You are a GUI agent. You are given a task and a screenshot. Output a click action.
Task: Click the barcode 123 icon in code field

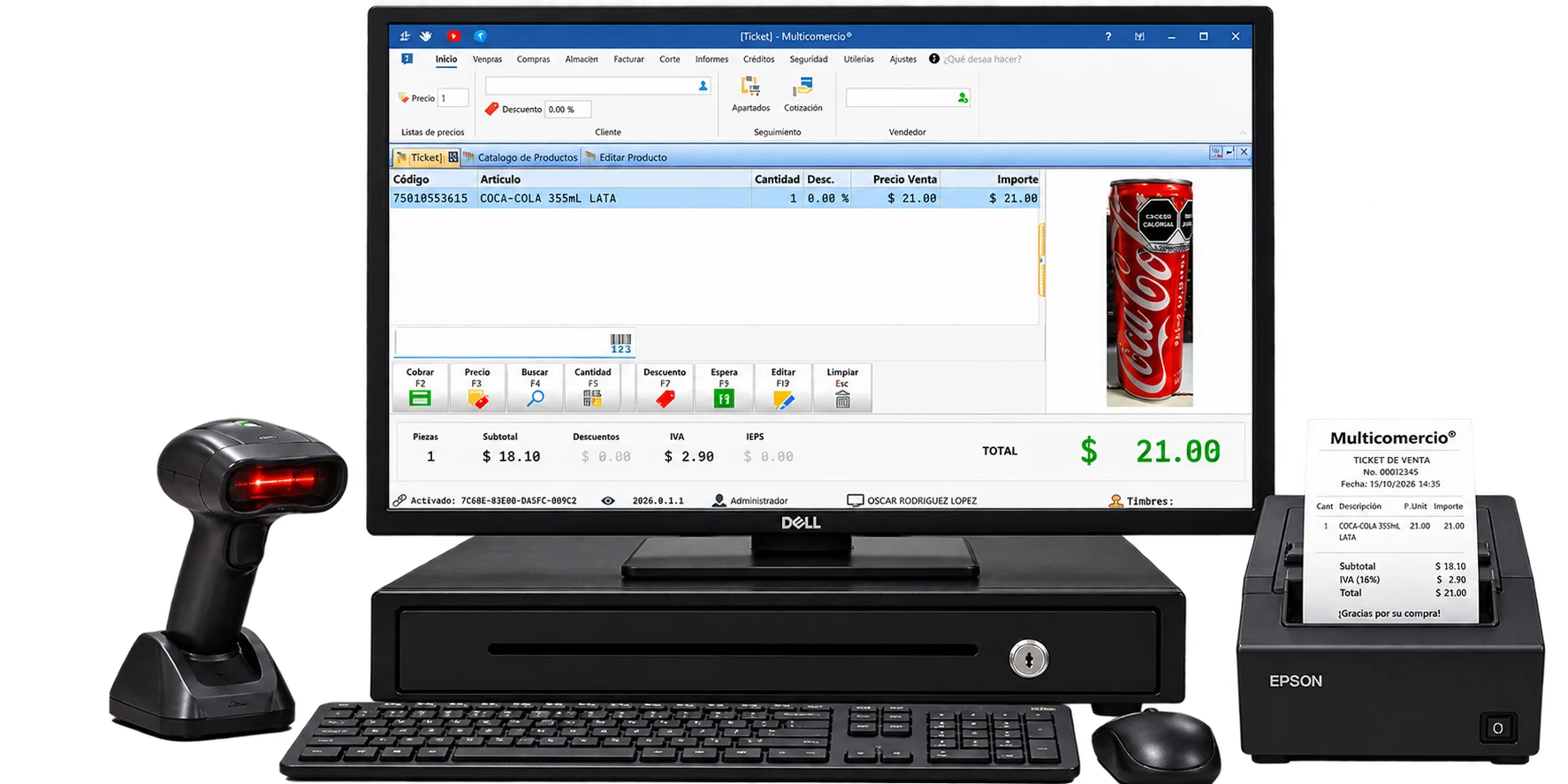pos(620,344)
